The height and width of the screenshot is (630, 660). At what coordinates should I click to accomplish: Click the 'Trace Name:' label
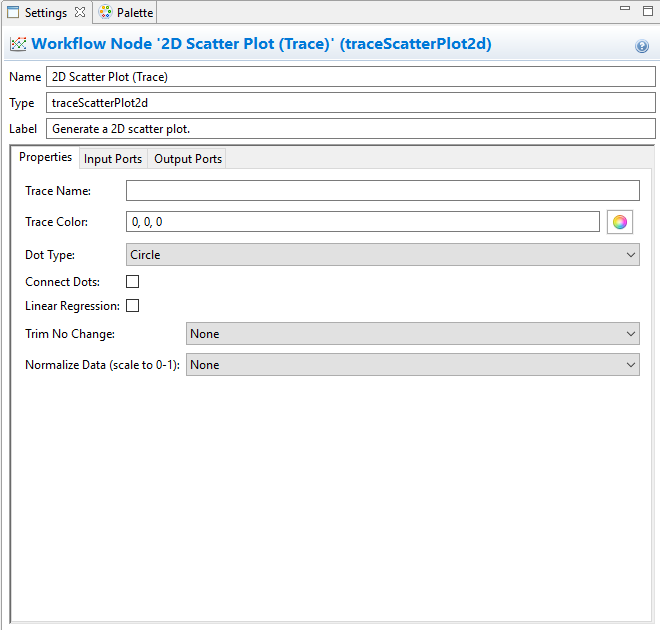tap(58, 191)
